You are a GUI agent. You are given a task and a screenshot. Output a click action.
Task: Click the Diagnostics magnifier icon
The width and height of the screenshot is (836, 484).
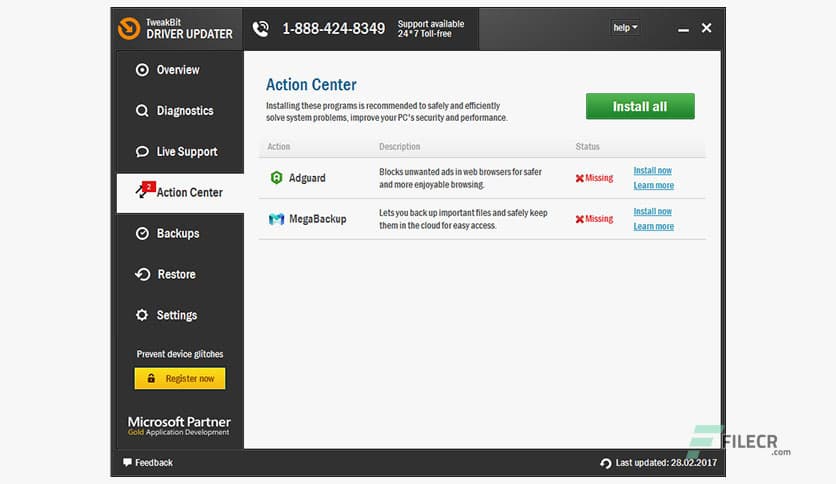[142, 110]
